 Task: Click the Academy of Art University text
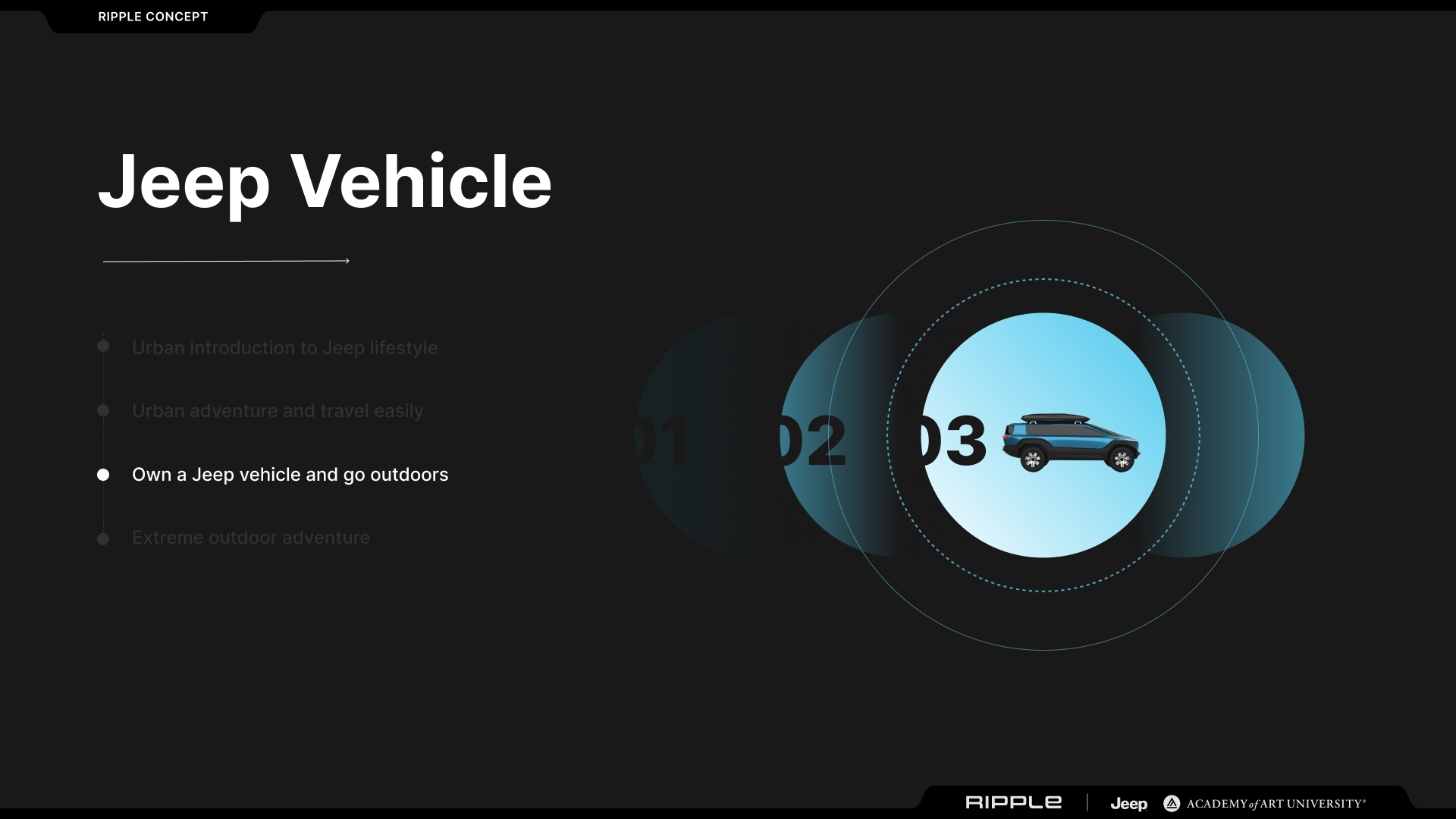click(x=1276, y=804)
